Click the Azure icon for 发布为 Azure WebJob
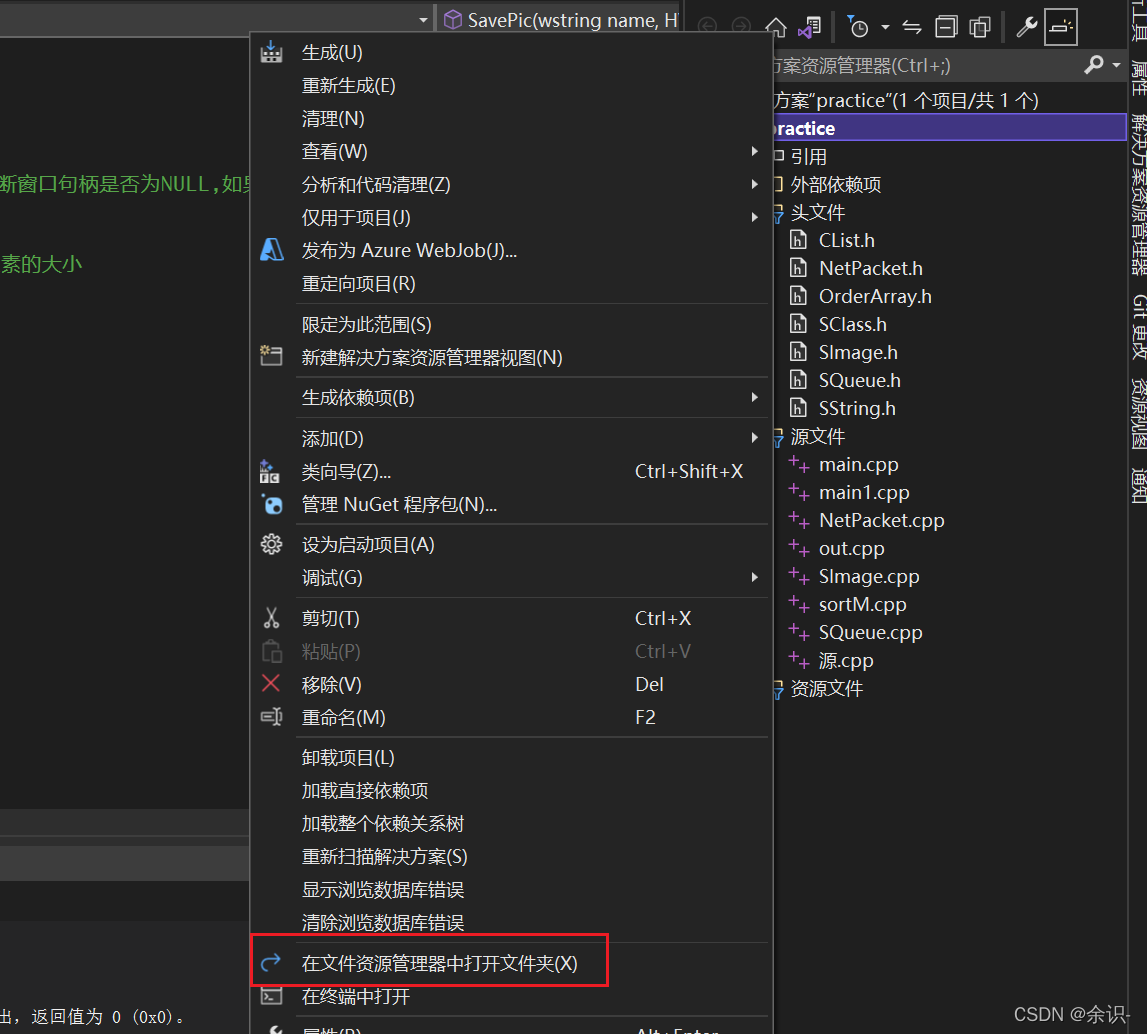This screenshot has width=1147, height=1034. (271, 250)
